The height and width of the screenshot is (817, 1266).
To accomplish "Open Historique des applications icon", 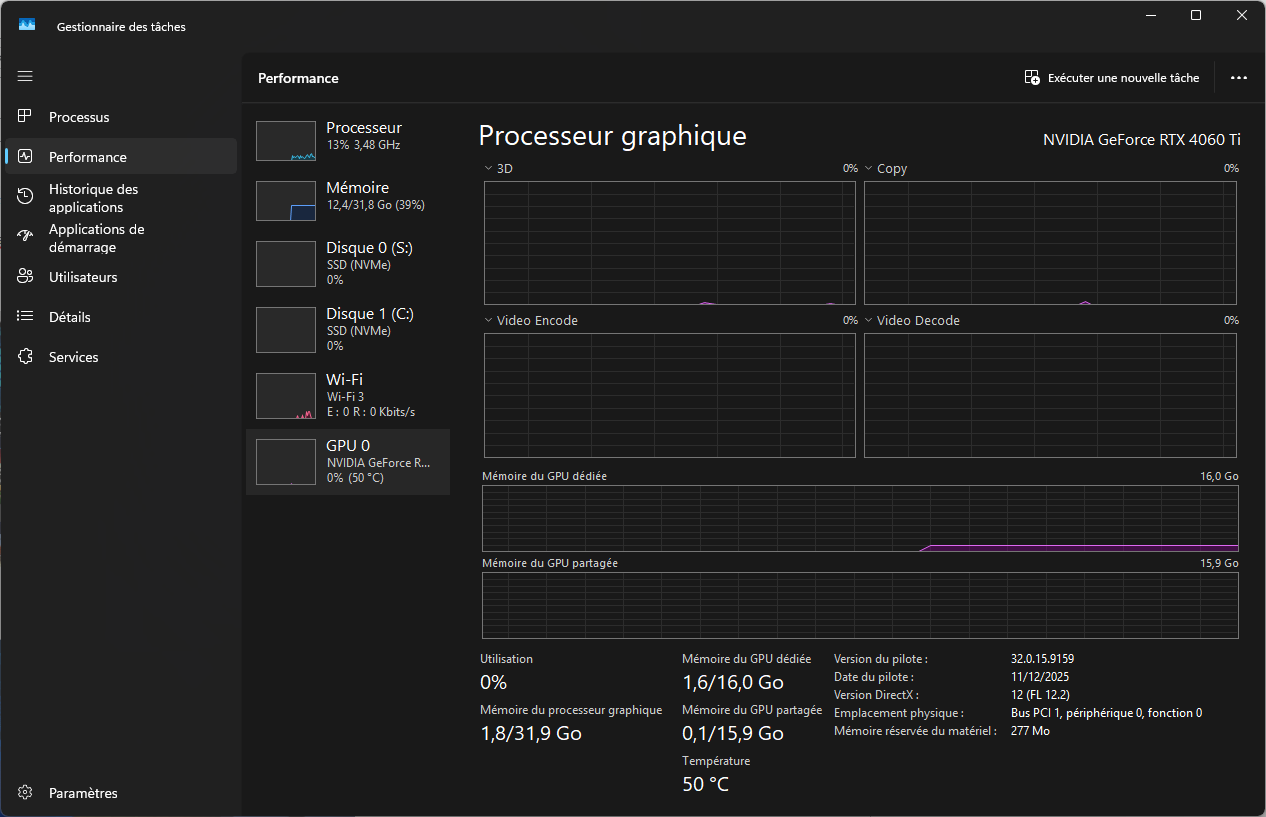I will (26, 197).
